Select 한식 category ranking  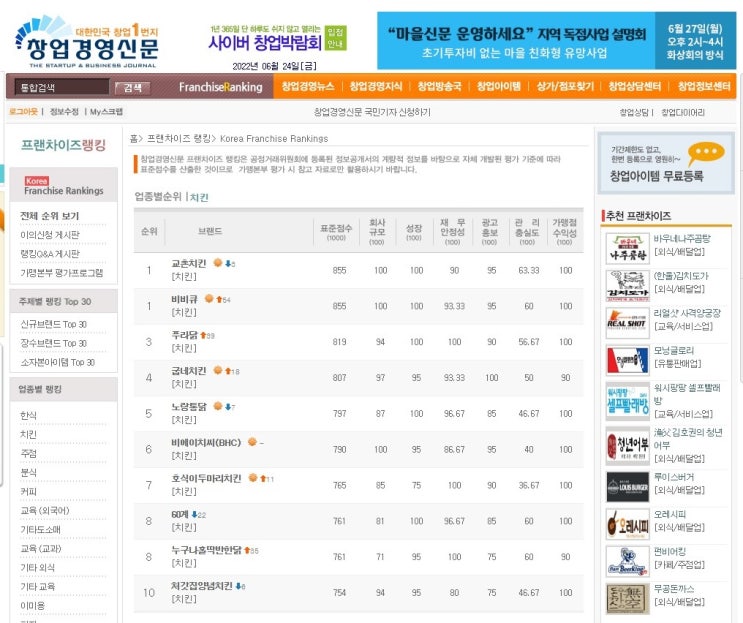point(28,415)
